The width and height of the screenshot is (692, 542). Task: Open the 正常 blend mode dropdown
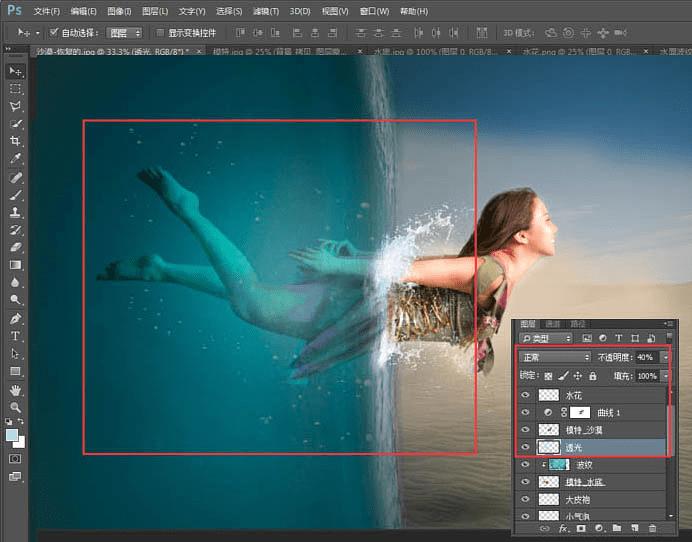point(556,357)
